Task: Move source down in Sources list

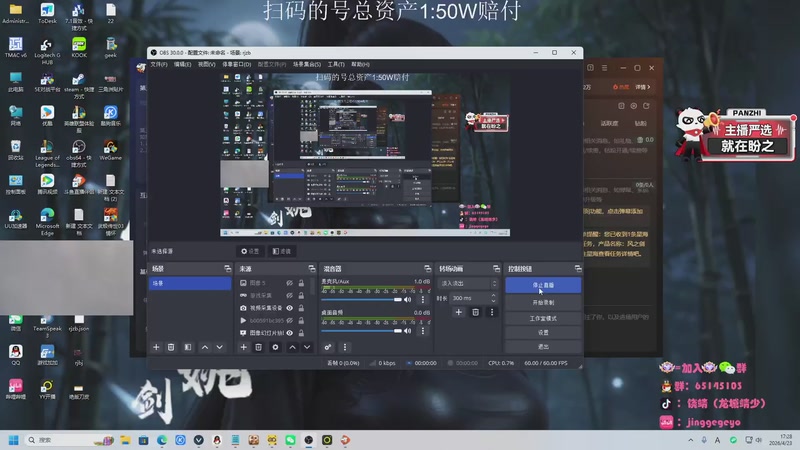Action: (x=307, y=347)
